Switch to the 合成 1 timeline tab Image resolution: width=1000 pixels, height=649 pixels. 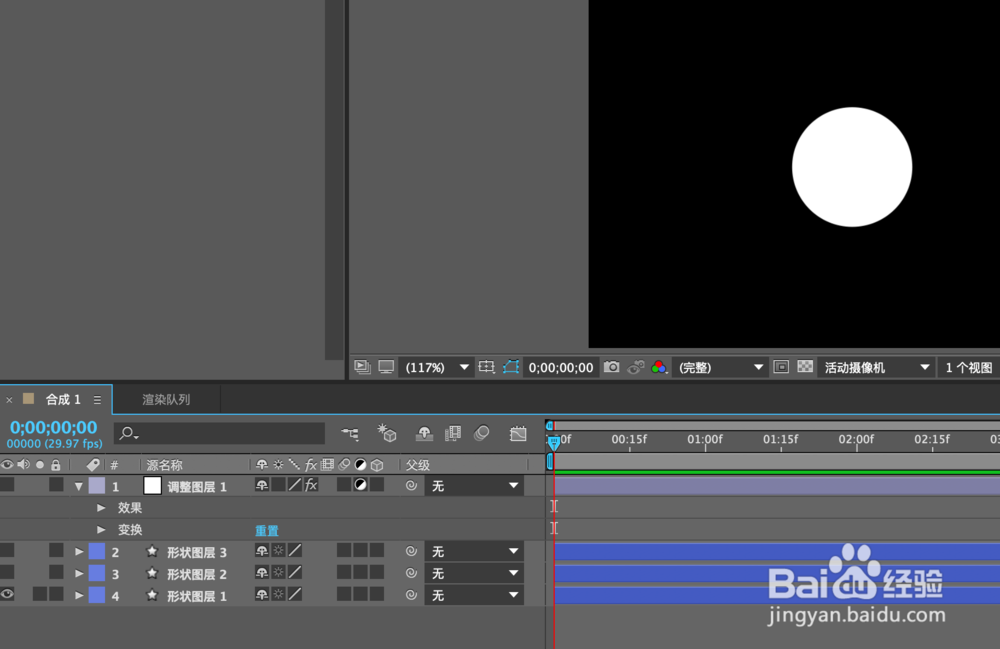[63, 400]
